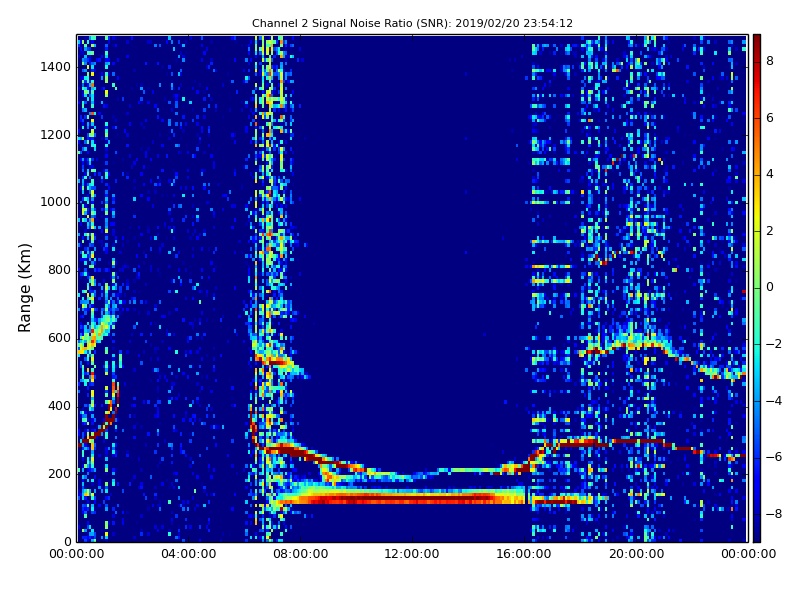Screen dimensions: 800x600
Task: Click the 04:00:00 time axis label
Action: pyautogui.click(x=189, y=554)
